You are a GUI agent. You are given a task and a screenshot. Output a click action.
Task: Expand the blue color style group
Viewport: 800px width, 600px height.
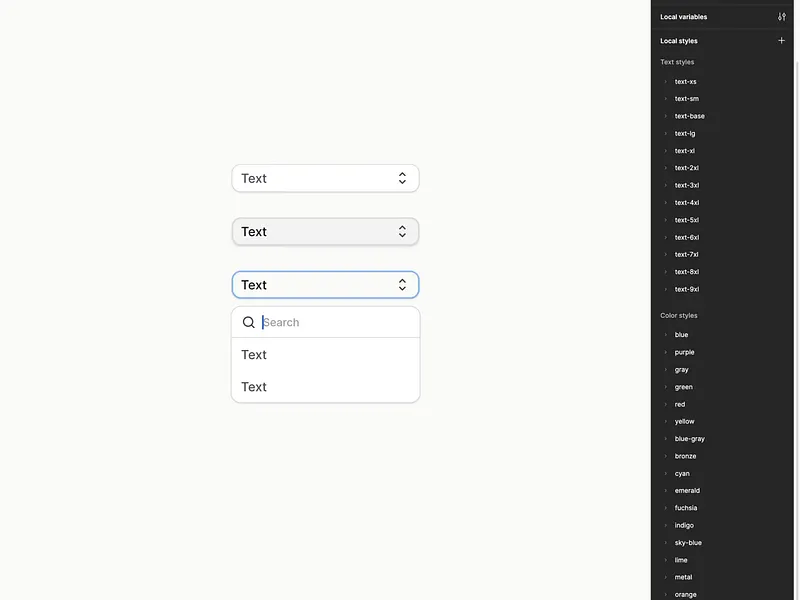click(x=666, y=335)
